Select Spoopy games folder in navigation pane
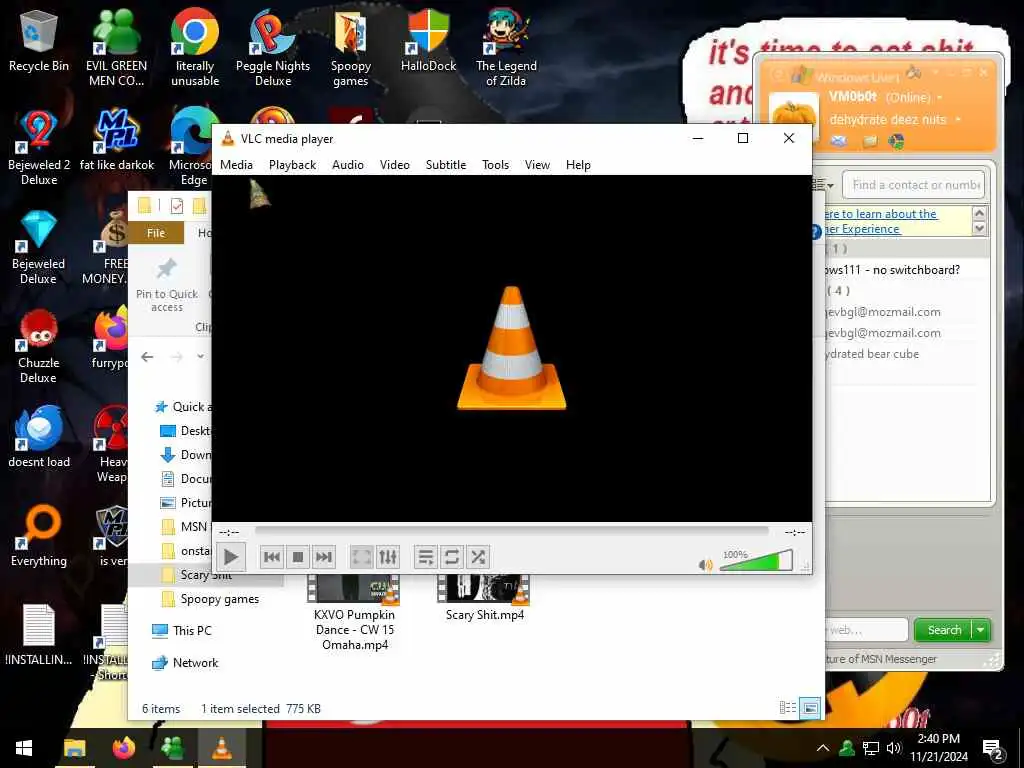This screenshot has width=1024, height=768. click(210, 599)
